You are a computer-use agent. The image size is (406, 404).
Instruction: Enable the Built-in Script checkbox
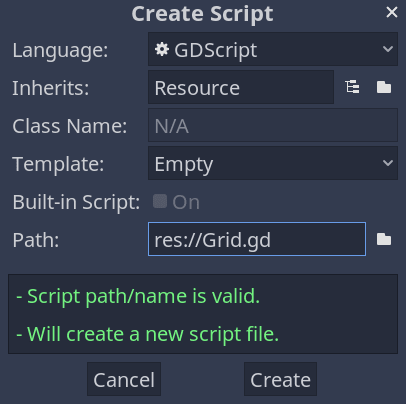pos(160,201)
